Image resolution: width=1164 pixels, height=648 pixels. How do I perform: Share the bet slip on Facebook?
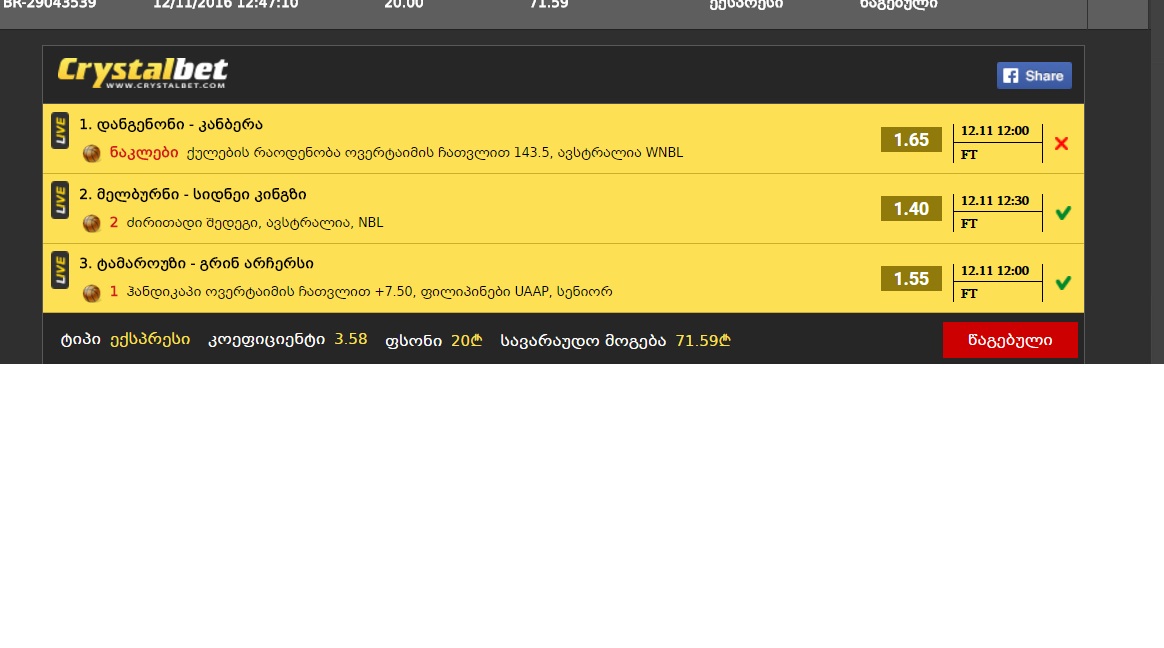tap(1034, 76)
